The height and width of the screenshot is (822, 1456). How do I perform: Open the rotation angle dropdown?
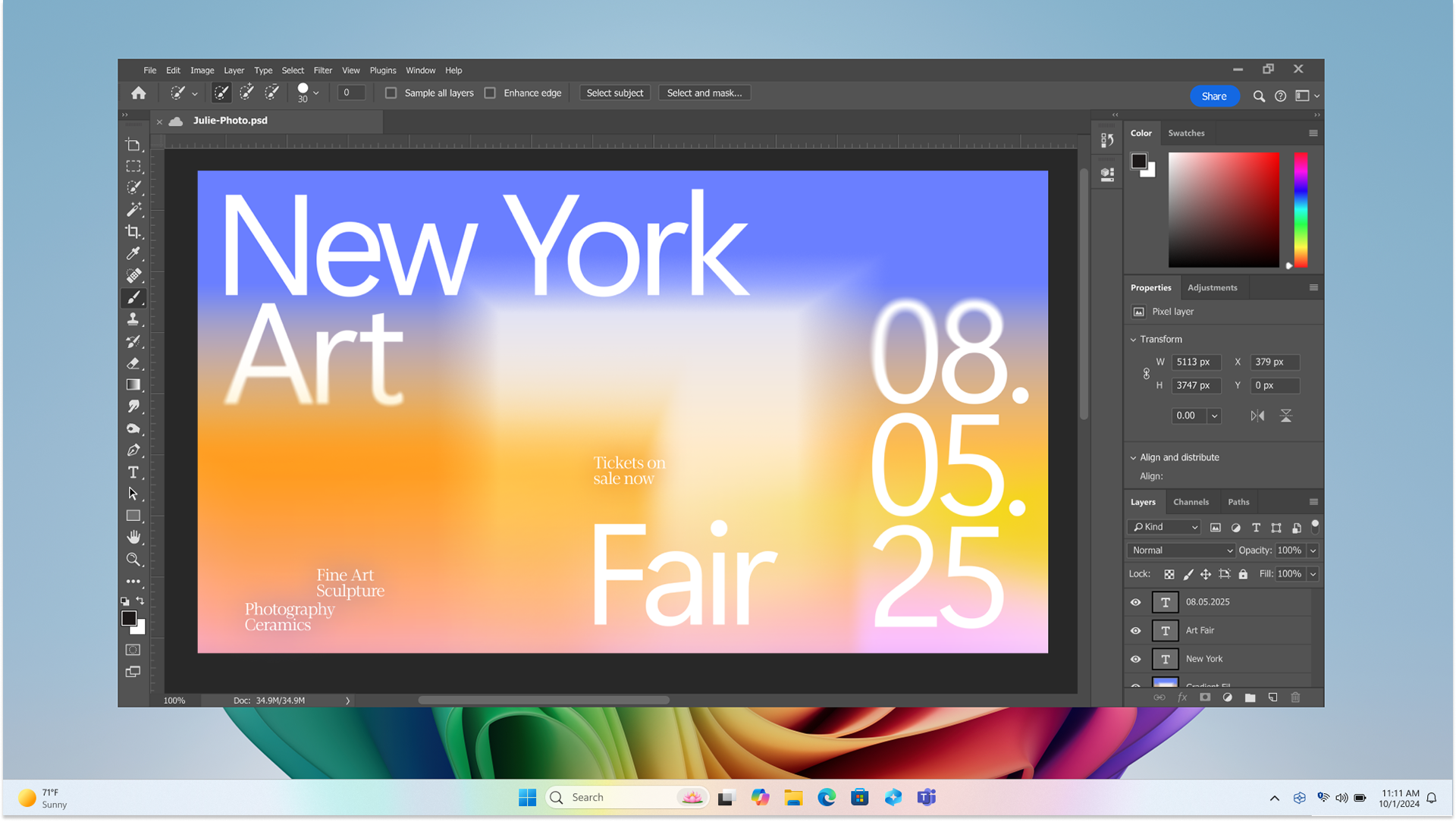(1214, 416)
